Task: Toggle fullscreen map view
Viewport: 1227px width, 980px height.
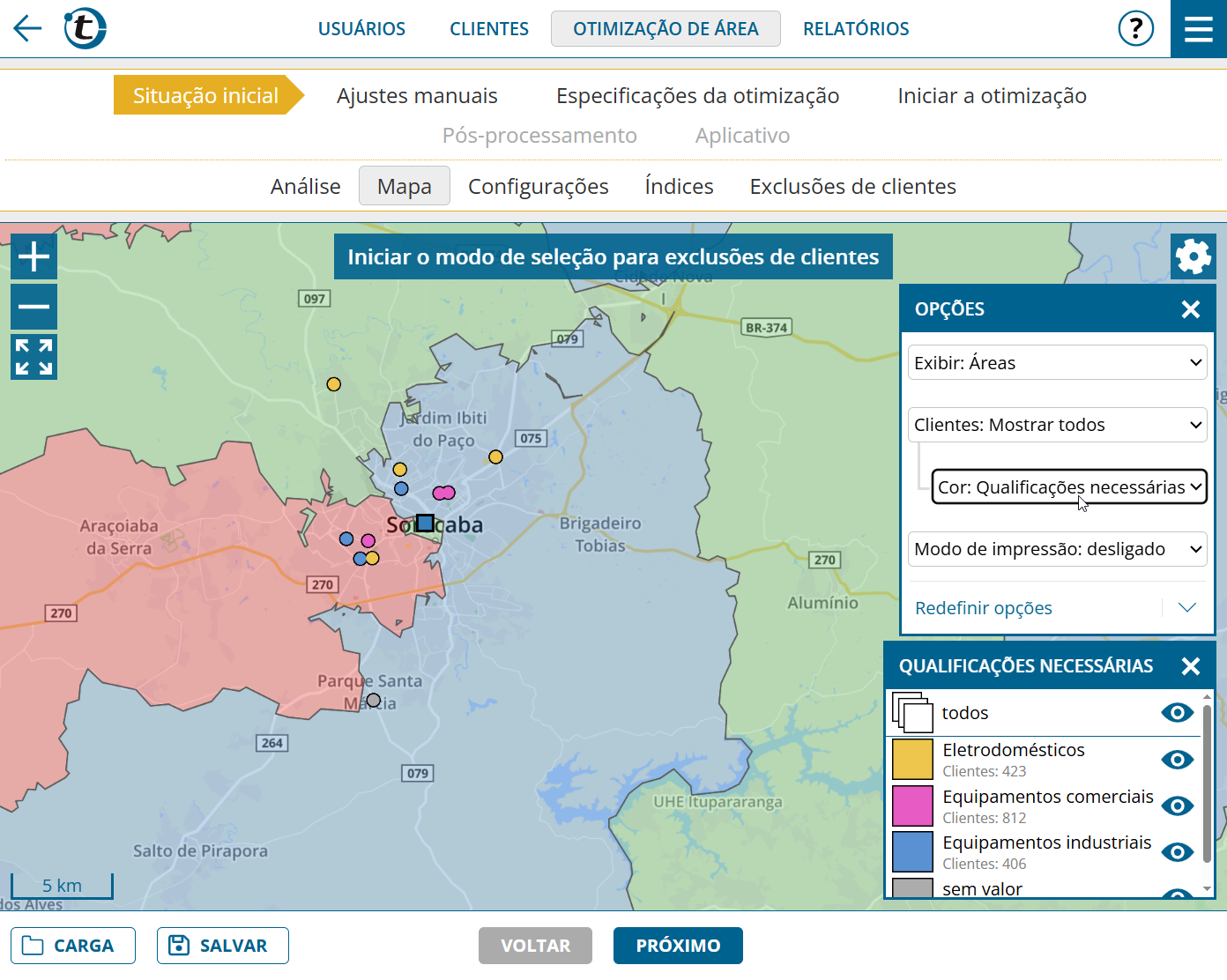Action: tap(33, 357)
